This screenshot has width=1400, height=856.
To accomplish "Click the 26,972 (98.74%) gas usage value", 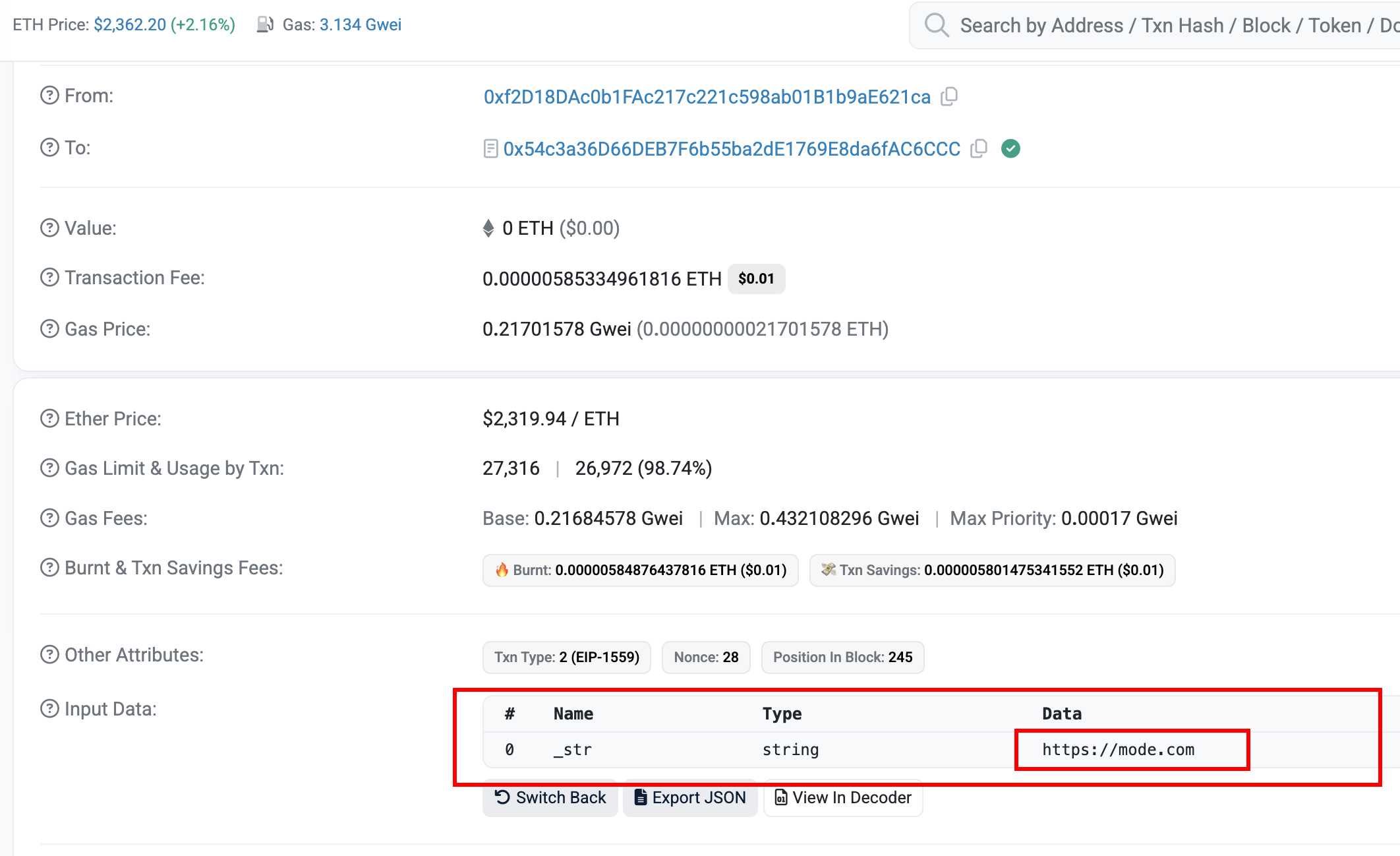I will coord(644,468).
